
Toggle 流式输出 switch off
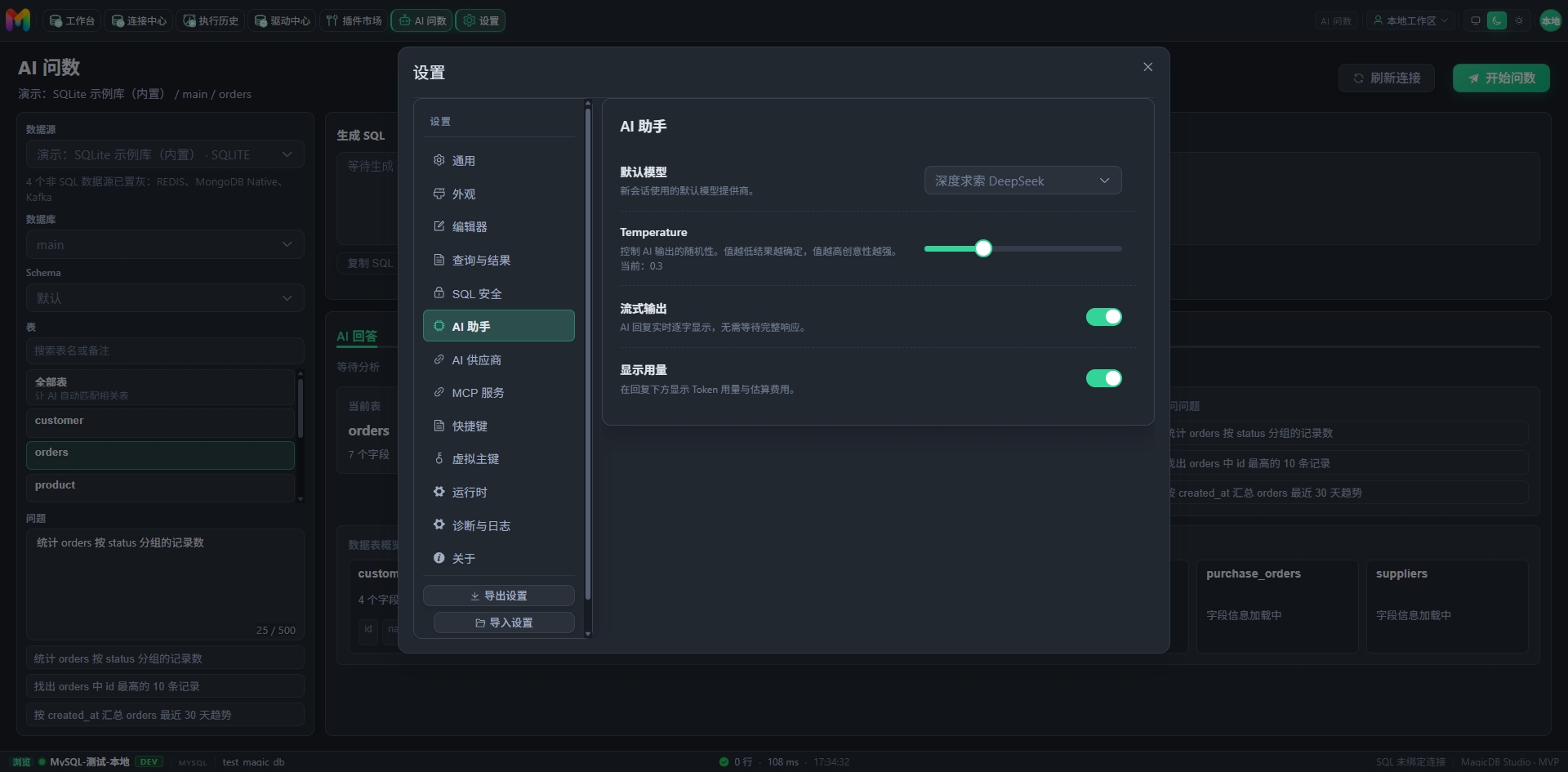(1103, 317)
